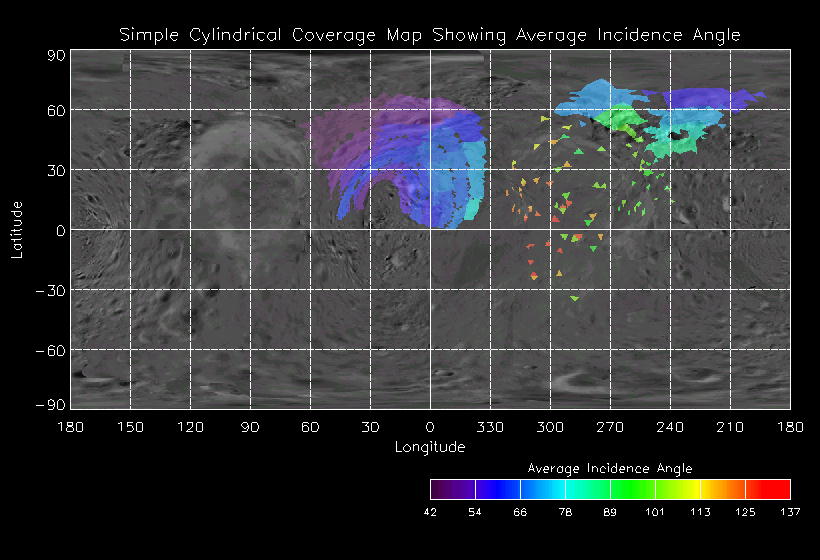Click longitude tick label 30
This screenshot has height=560, width=820.
(370, 427)
